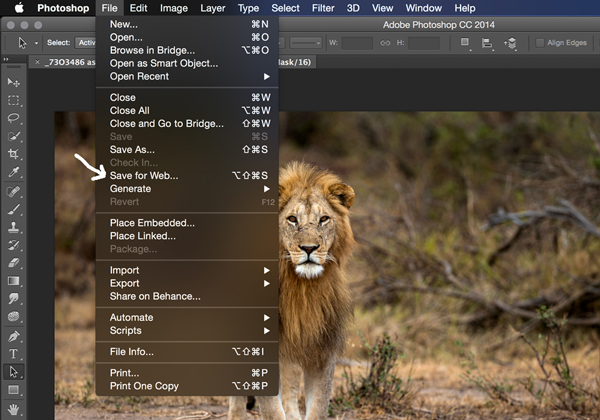Select the Lasso tool
Screen dimensions: 600x420
14,118
